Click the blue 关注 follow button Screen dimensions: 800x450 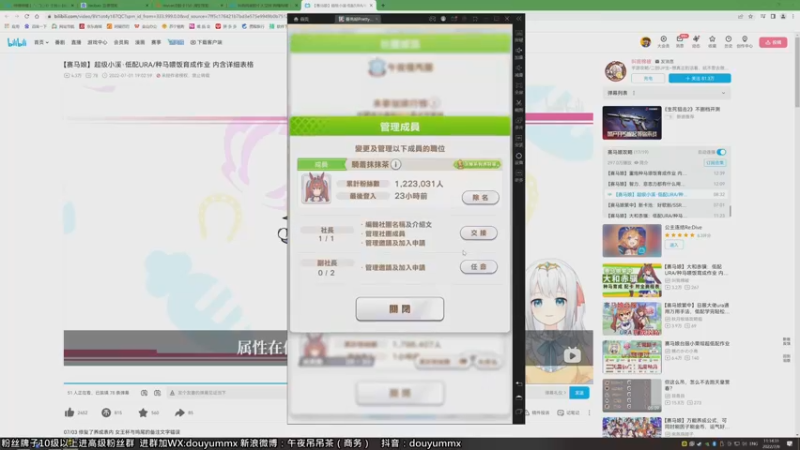coord(699,79)
